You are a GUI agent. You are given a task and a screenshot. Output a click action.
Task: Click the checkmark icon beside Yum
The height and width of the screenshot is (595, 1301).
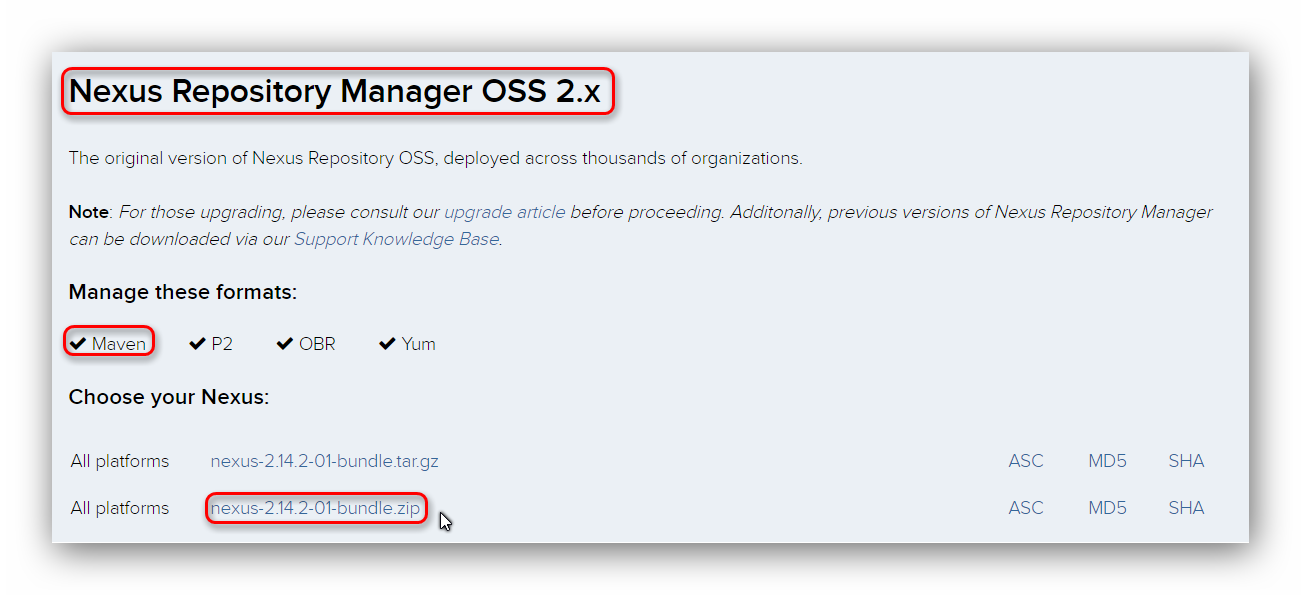[x=387, y=343]
